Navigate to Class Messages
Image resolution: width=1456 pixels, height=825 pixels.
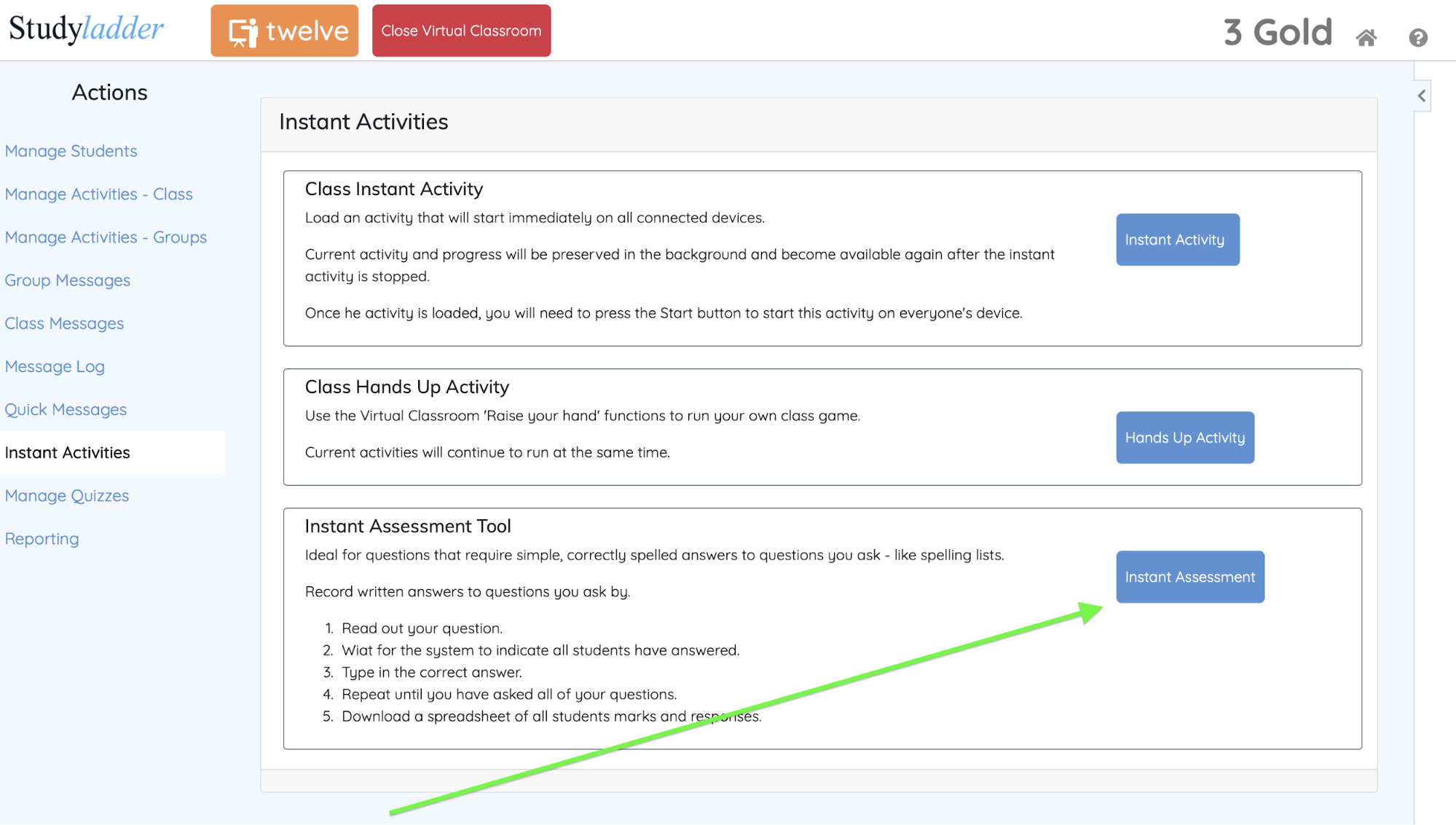(x=64, y=323)
